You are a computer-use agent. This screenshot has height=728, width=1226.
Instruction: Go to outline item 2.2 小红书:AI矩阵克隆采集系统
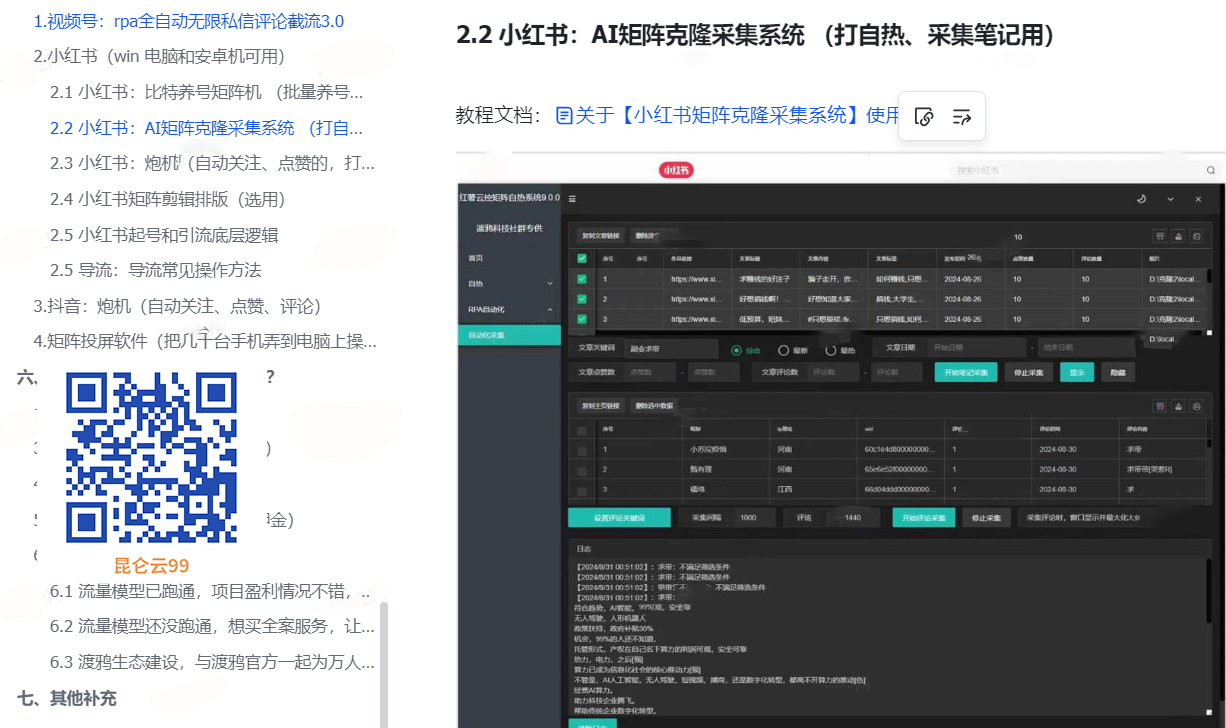(x=207, y=128)
